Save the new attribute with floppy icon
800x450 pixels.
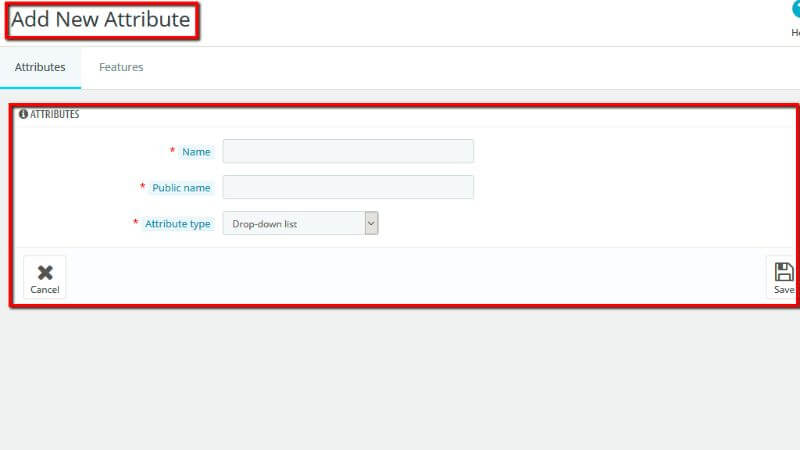[x=783, y=278]
